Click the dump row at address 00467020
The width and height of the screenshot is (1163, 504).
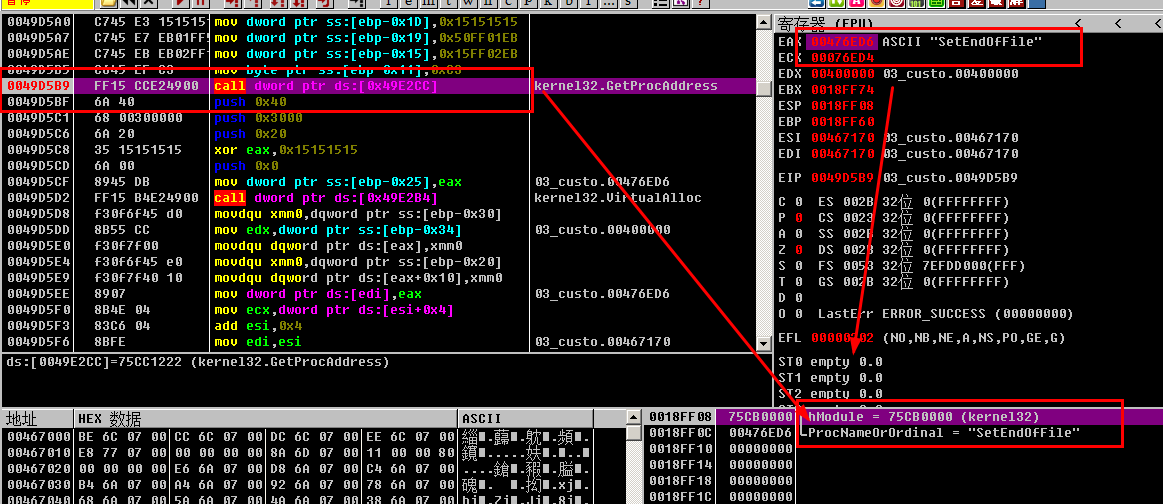pyautogui.click(x=312, y=468)
